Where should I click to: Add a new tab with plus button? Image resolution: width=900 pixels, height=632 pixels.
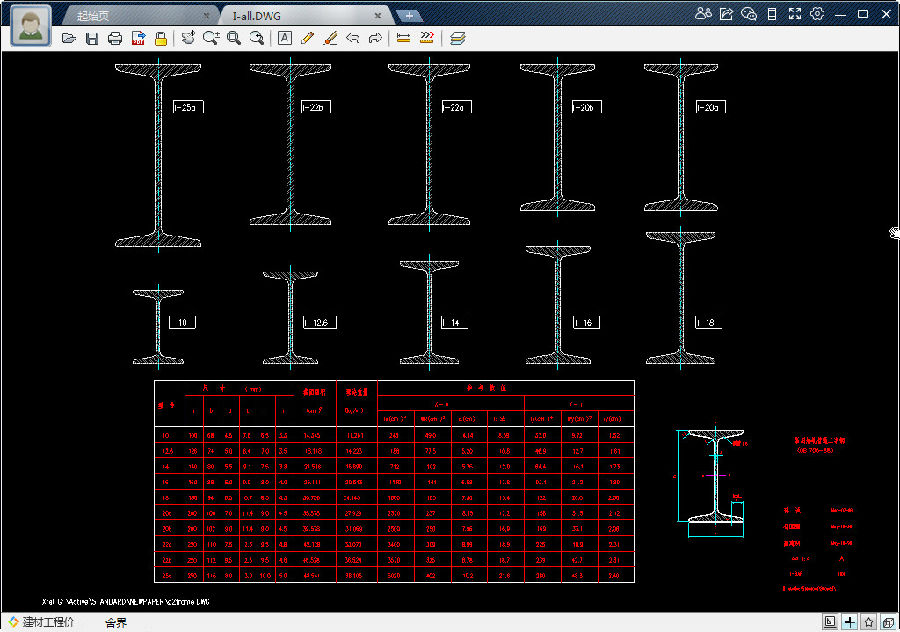pos(408,15)
